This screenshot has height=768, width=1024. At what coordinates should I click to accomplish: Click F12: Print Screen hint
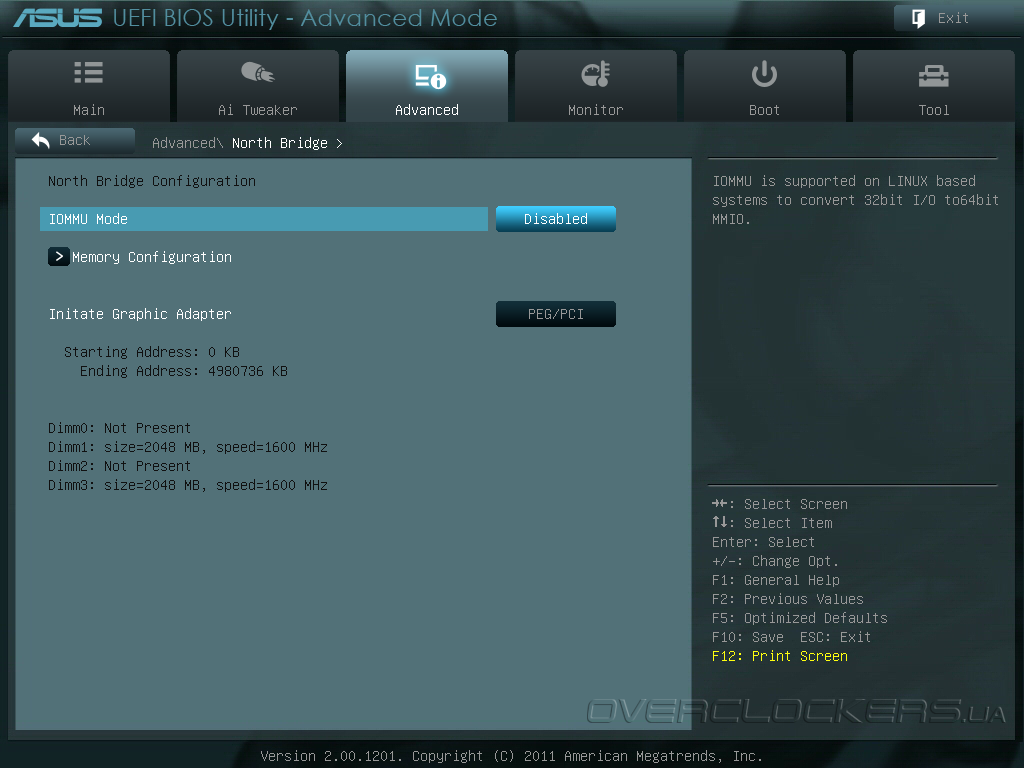click(x=780, y=656)
